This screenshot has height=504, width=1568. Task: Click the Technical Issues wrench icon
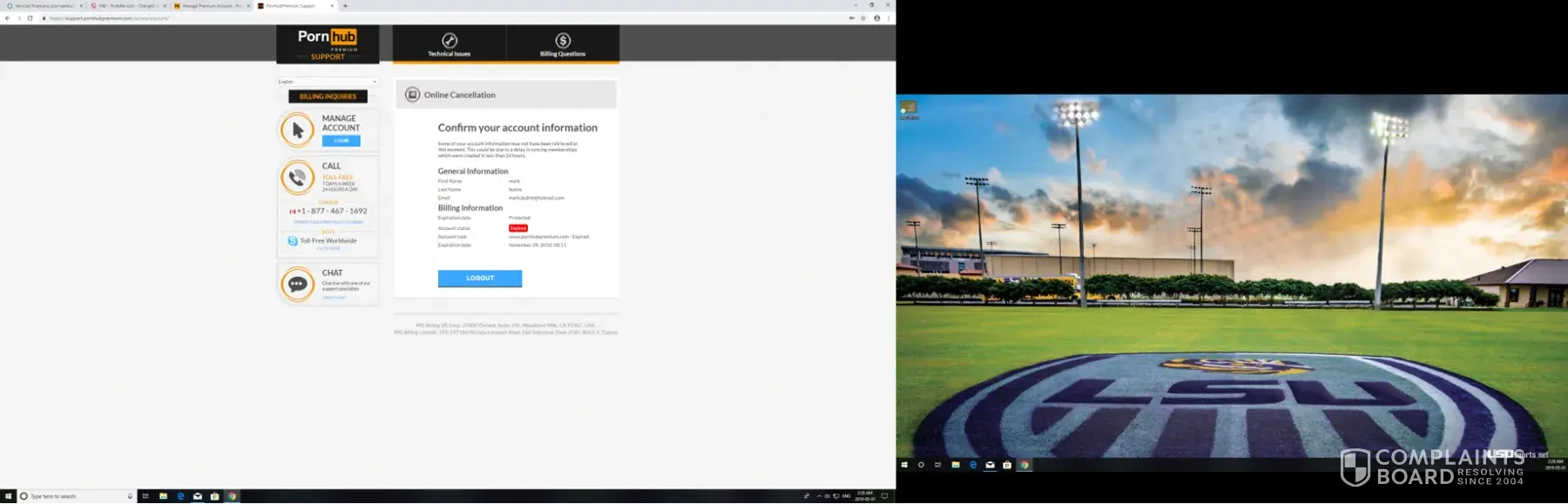449,40
